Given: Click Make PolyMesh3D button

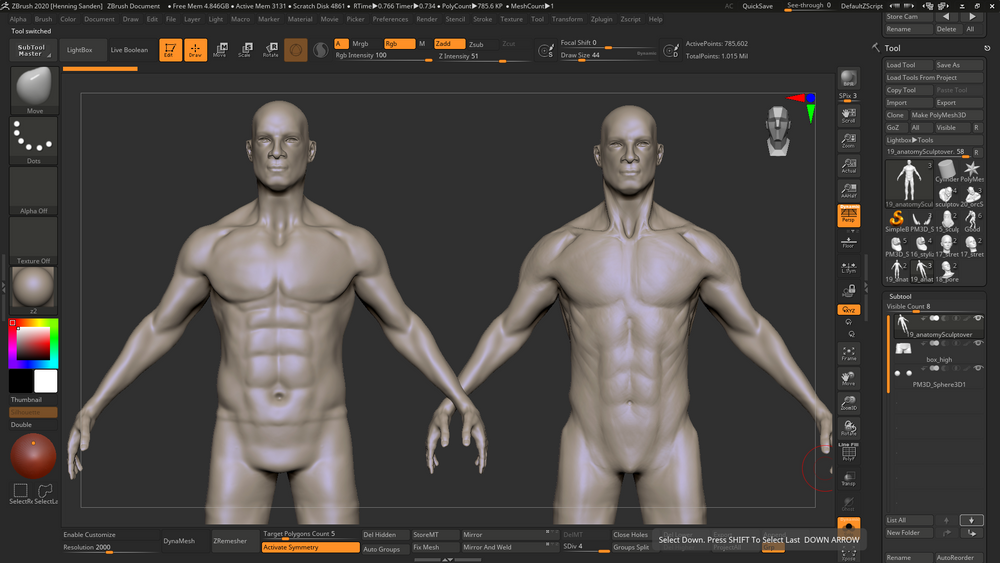Looking at the screenshot, I should click(x=946, y=115).
